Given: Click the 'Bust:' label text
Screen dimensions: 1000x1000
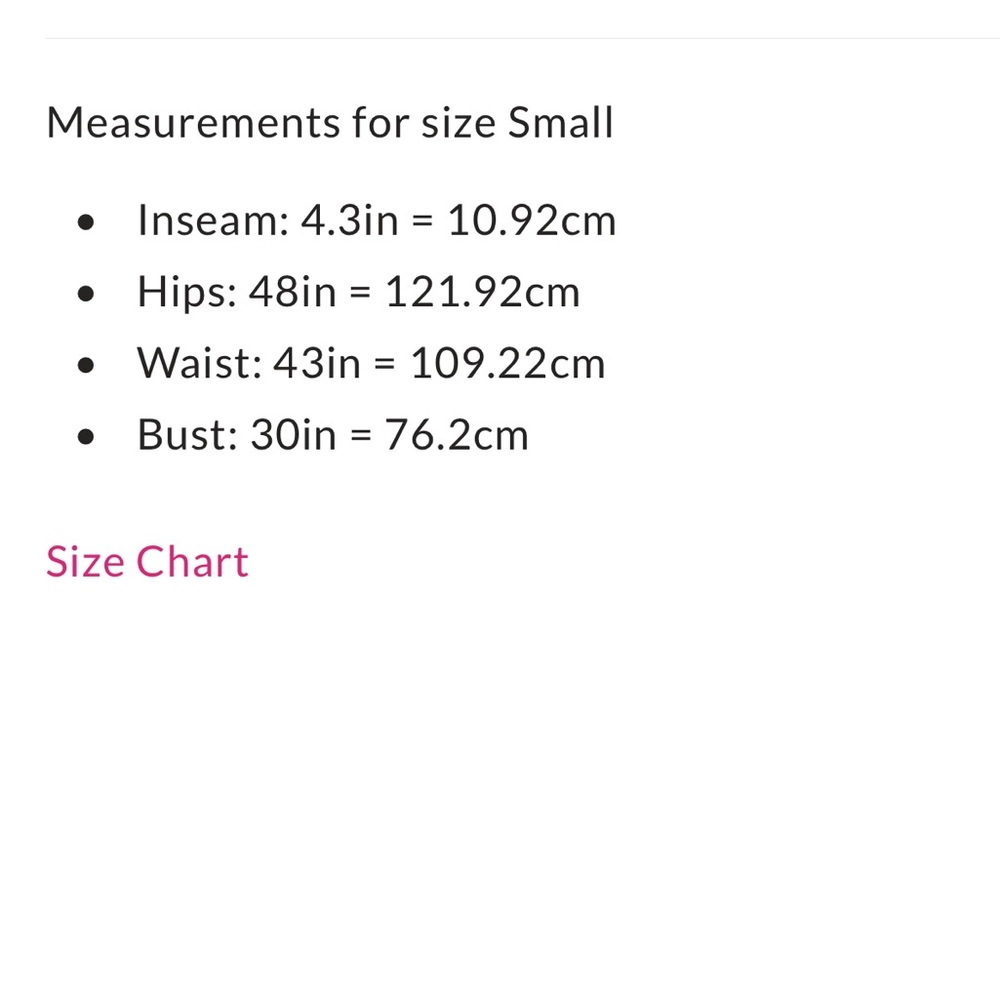Looking at the screenshot, I should [188, 435].
